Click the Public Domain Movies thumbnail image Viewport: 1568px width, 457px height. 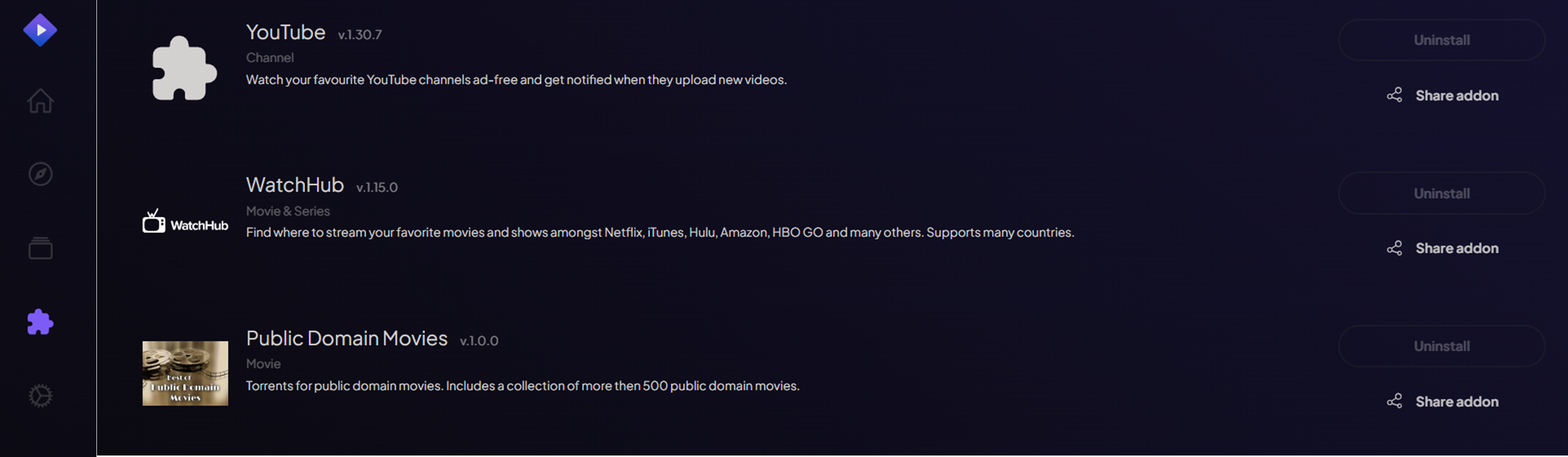184,373
